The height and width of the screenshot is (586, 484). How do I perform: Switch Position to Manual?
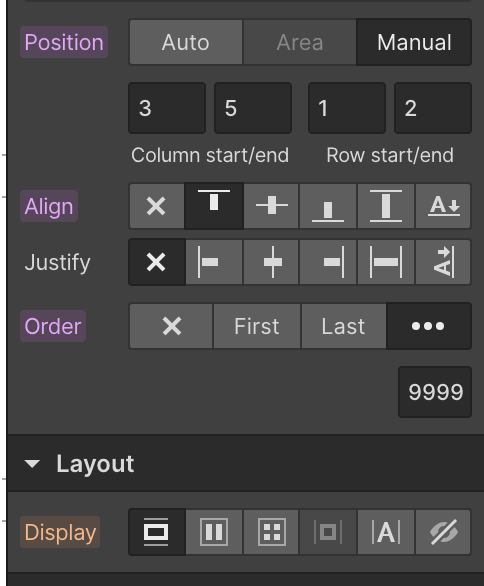click(414, 42)
